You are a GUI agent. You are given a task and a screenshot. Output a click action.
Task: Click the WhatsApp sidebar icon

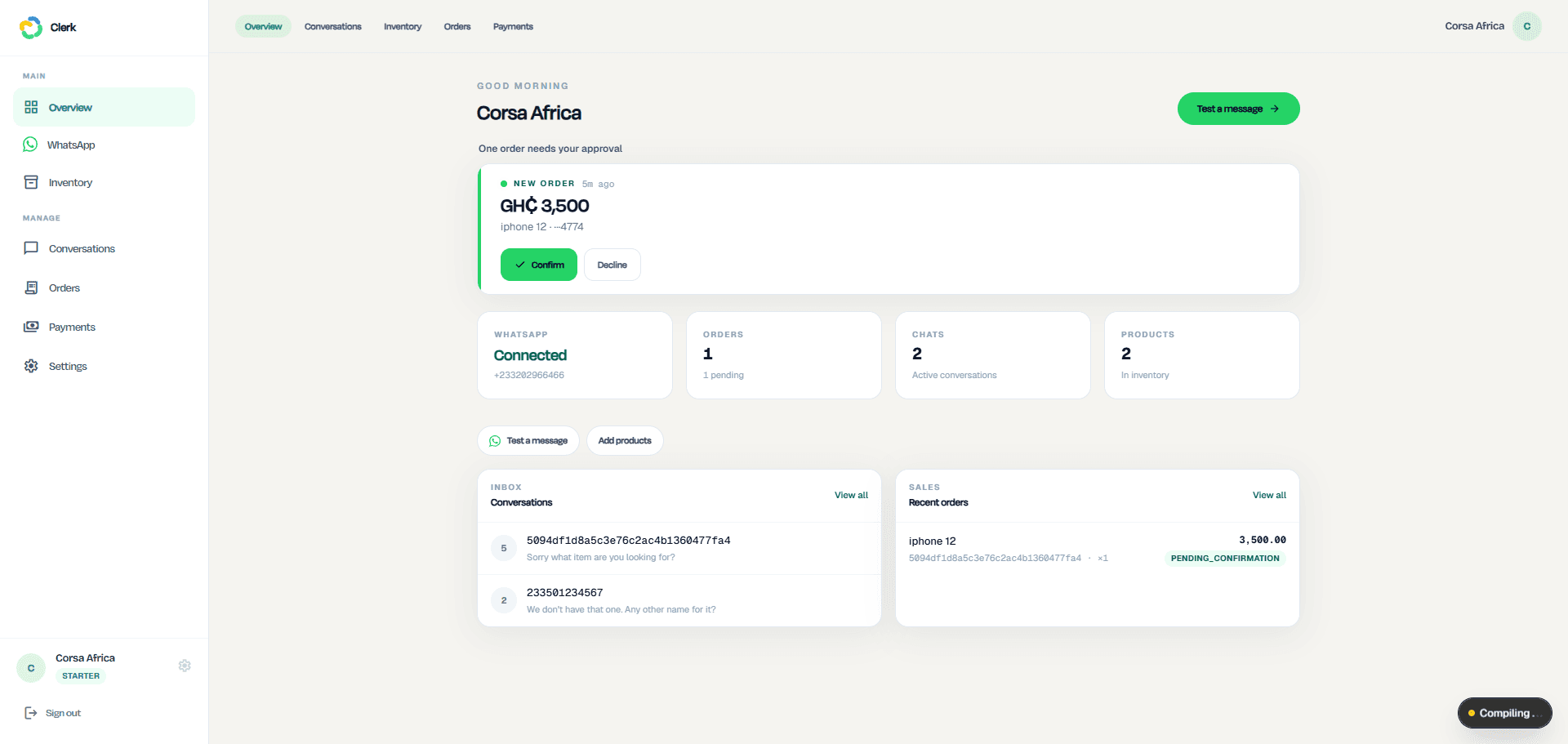pos(30,145)
